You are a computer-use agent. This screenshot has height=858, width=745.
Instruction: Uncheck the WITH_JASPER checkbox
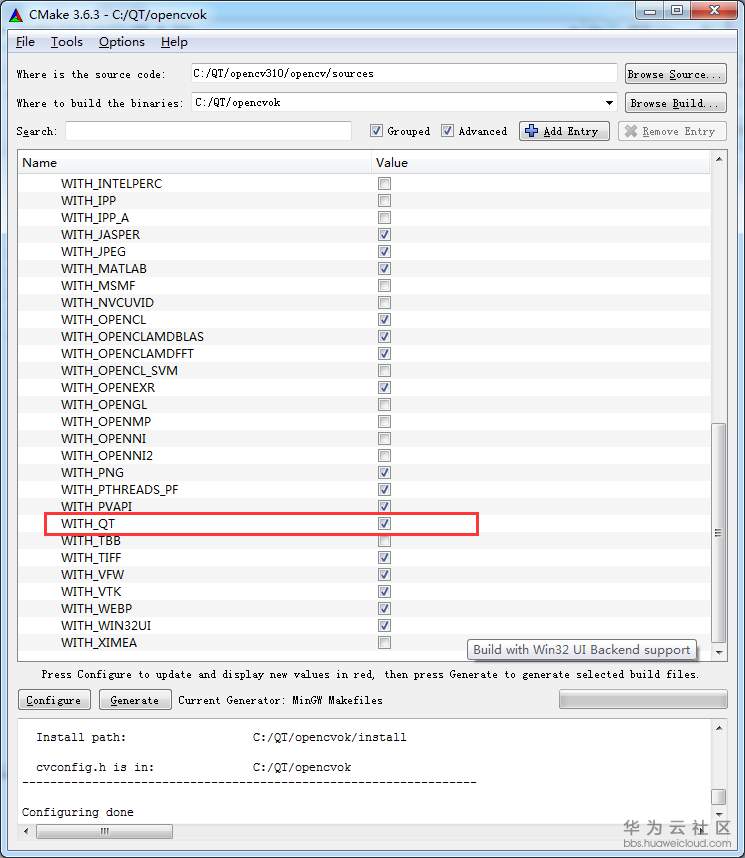pyautogui.click(x=384, y=235)
